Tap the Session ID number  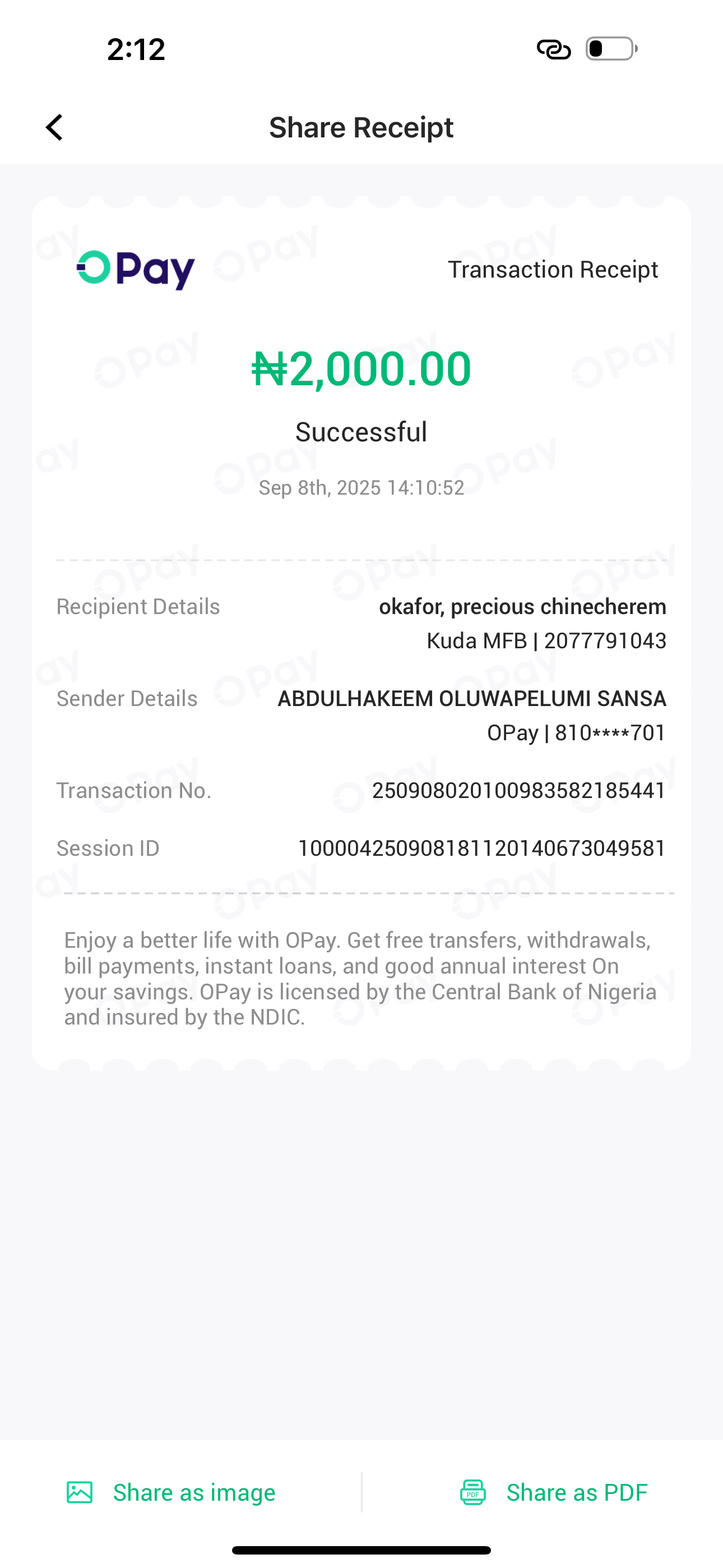(x=481, y=848)
